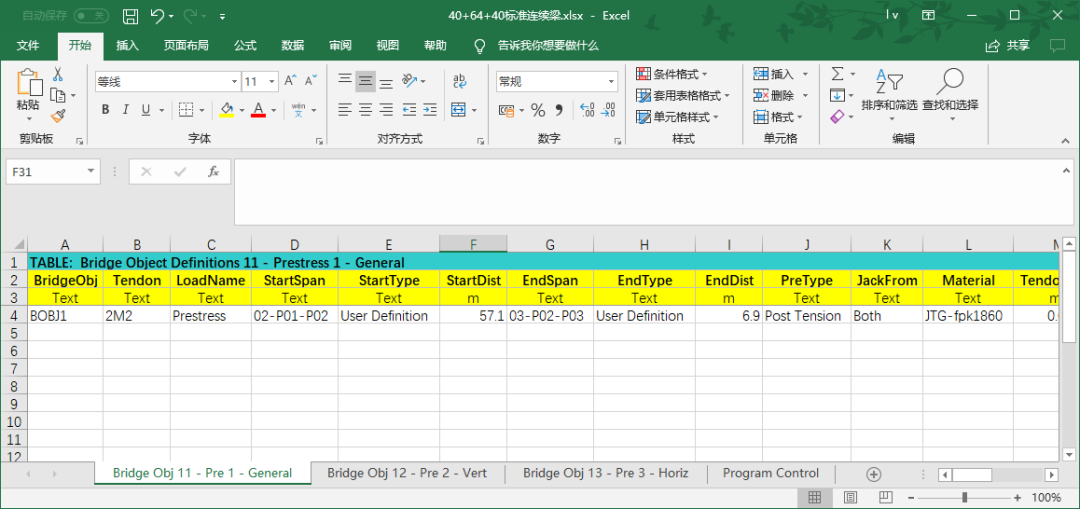Open Format as Table menu
Viewport: 1080px width, 509px height.
click(x=683, y=95)
